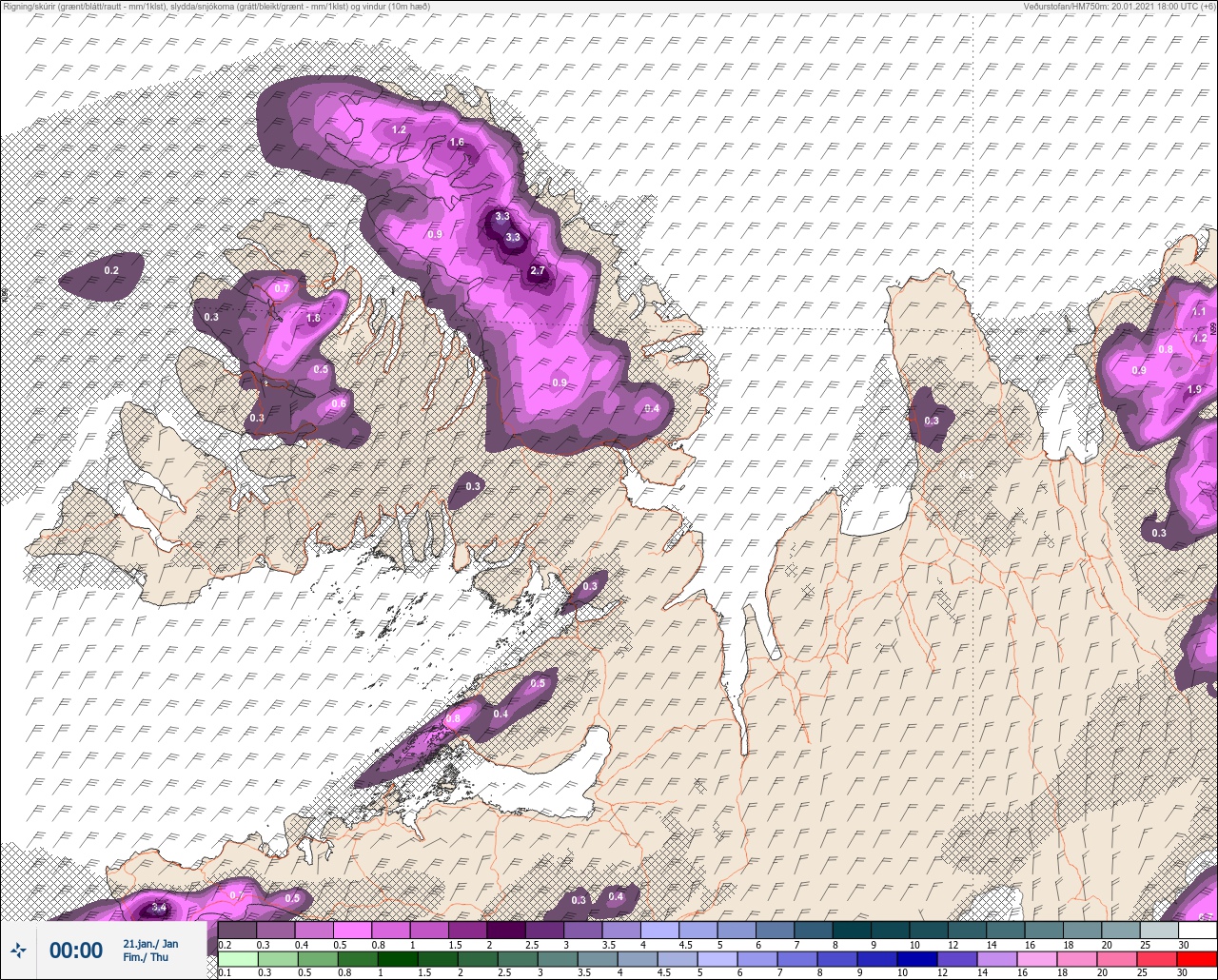Click the 'Veðurstofan/HM750m' model run text
The width and height of the screenshot is (1218, 980).
(1120, 7)
